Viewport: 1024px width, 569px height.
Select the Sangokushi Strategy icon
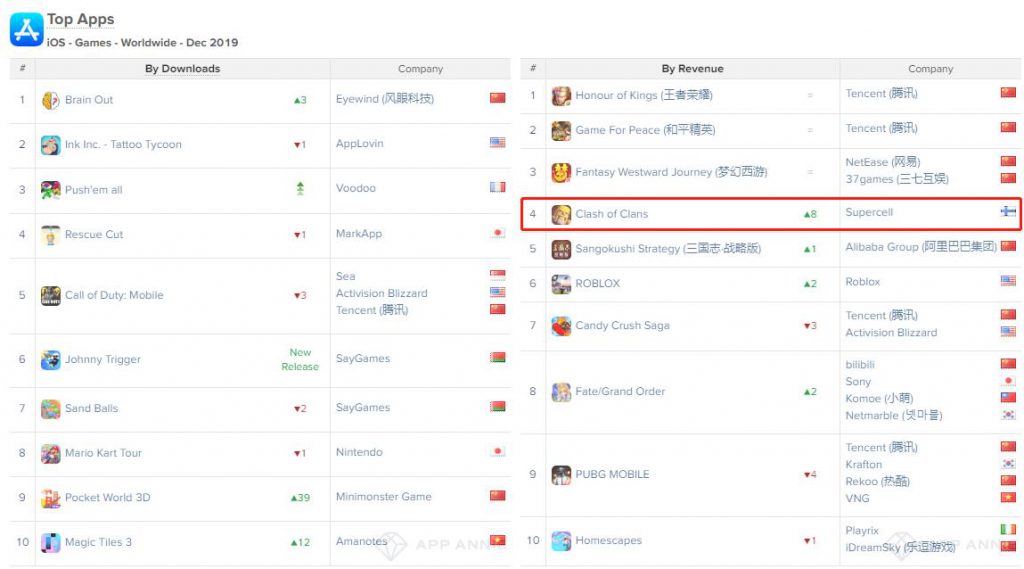pyautogui.click(x=561, y=249)
